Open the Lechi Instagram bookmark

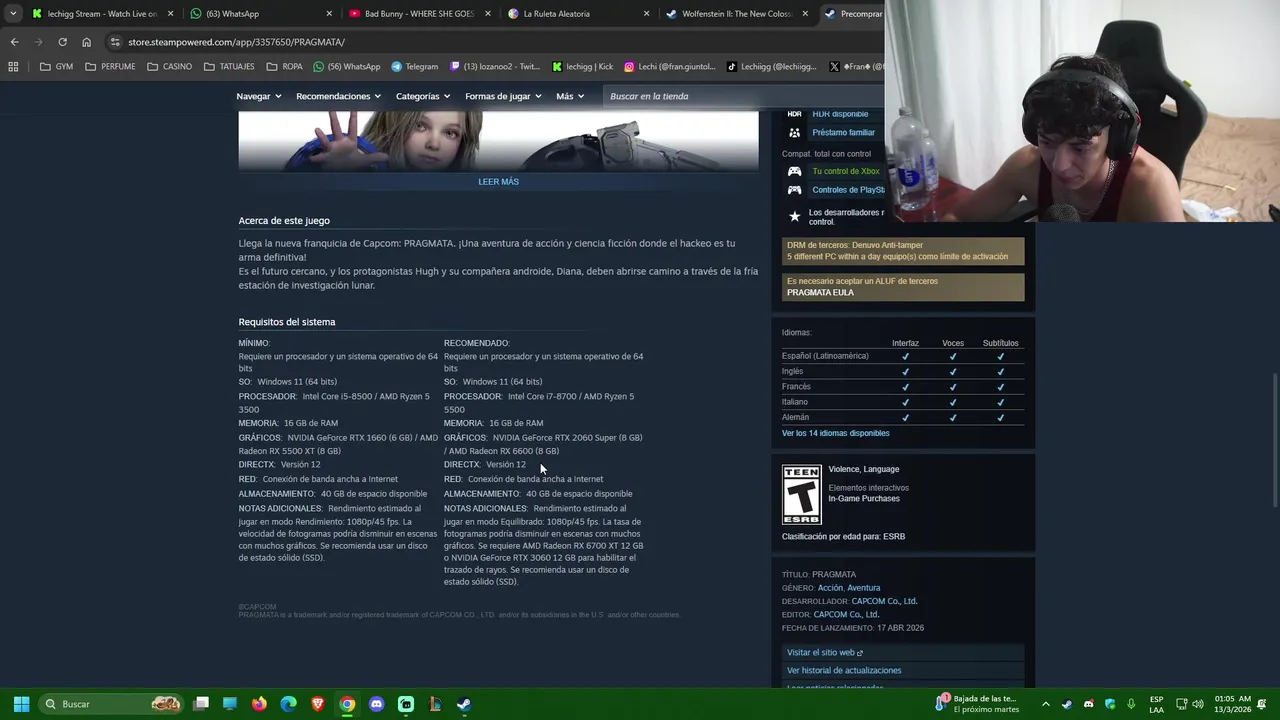tap(670, 67)
